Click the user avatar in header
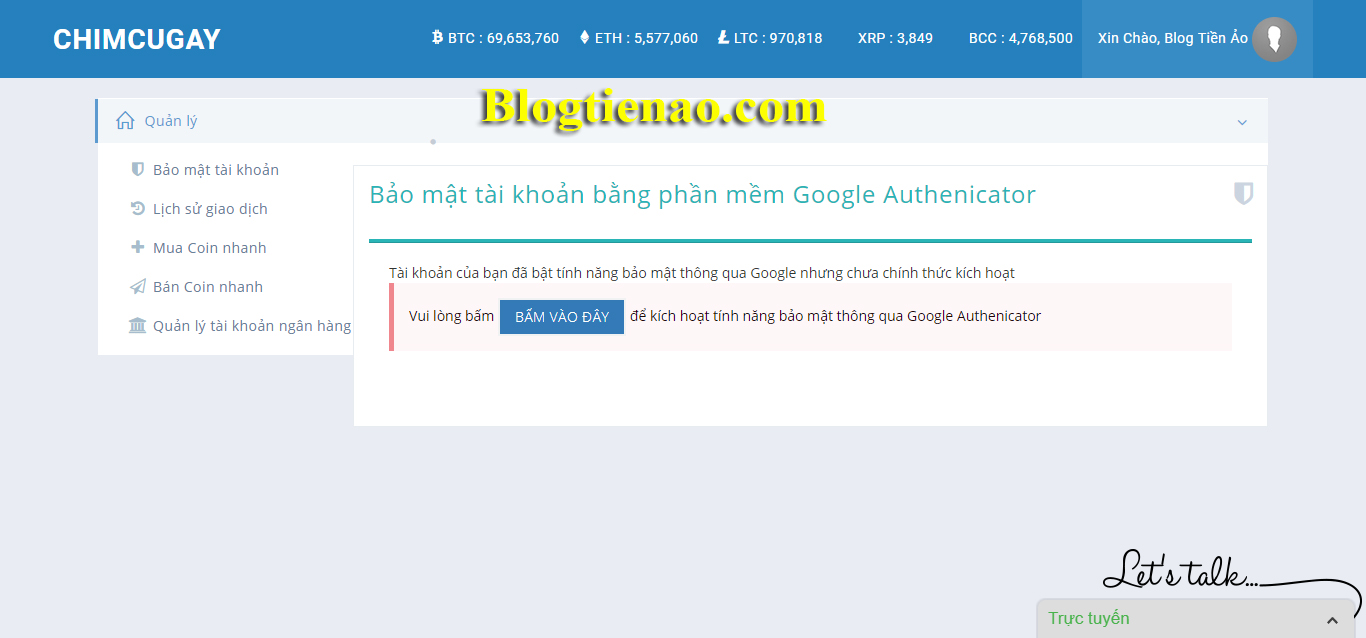The height and width of the screenshot is (638, 1366). point(1274,39)
